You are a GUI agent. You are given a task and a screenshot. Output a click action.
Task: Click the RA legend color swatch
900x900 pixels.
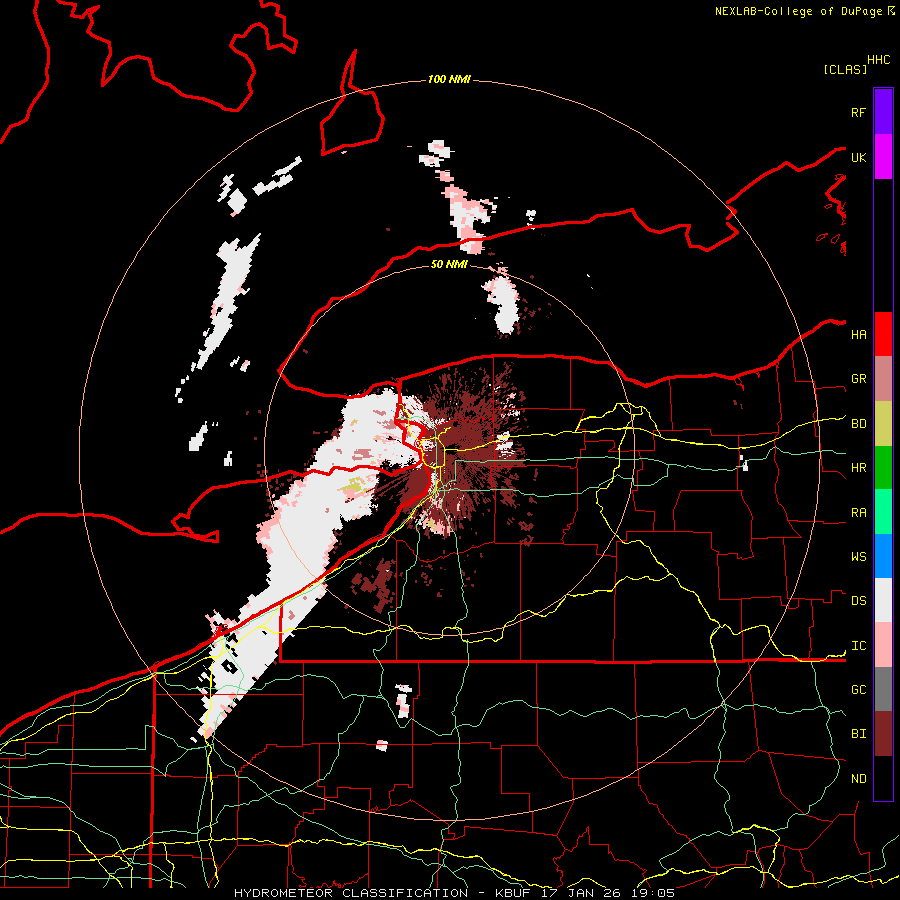tap(883, 512)
